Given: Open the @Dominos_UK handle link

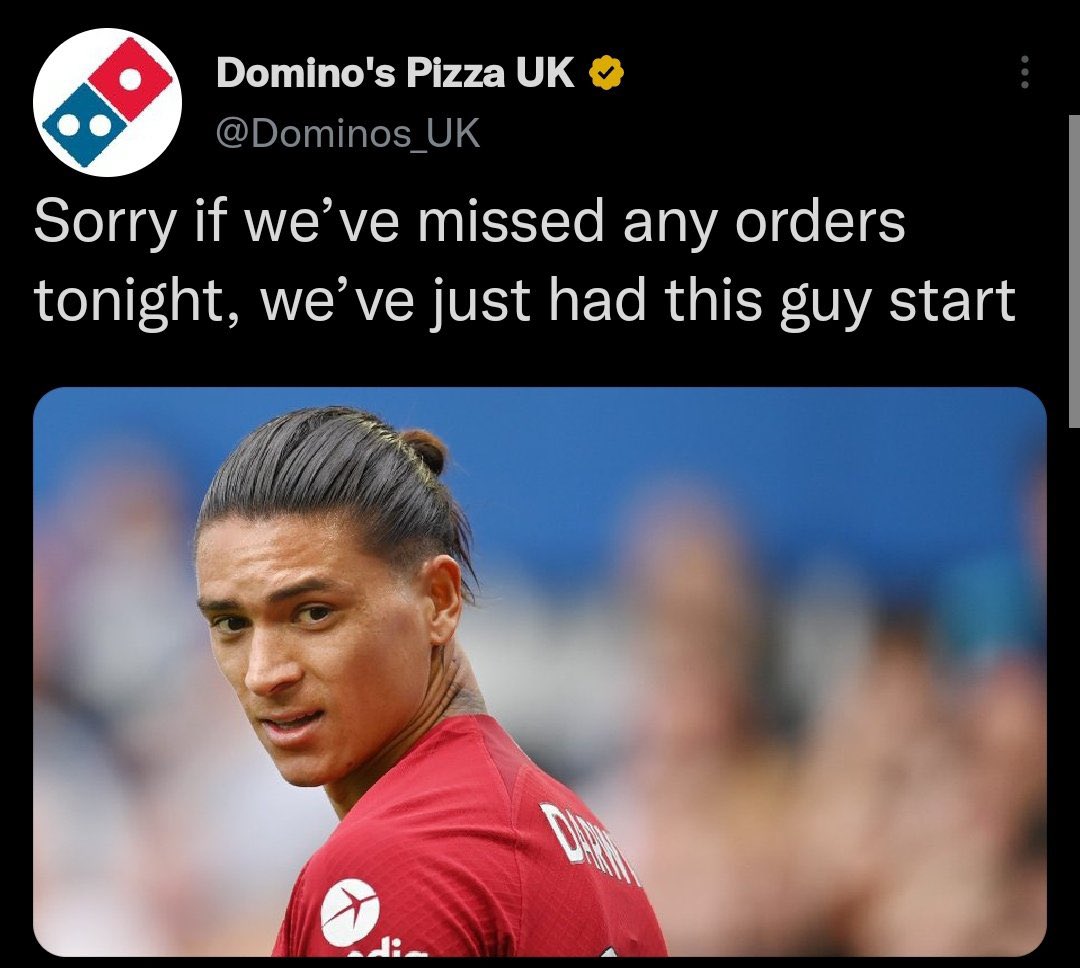Looking at the screenshot, I should [x=348, y=133].
